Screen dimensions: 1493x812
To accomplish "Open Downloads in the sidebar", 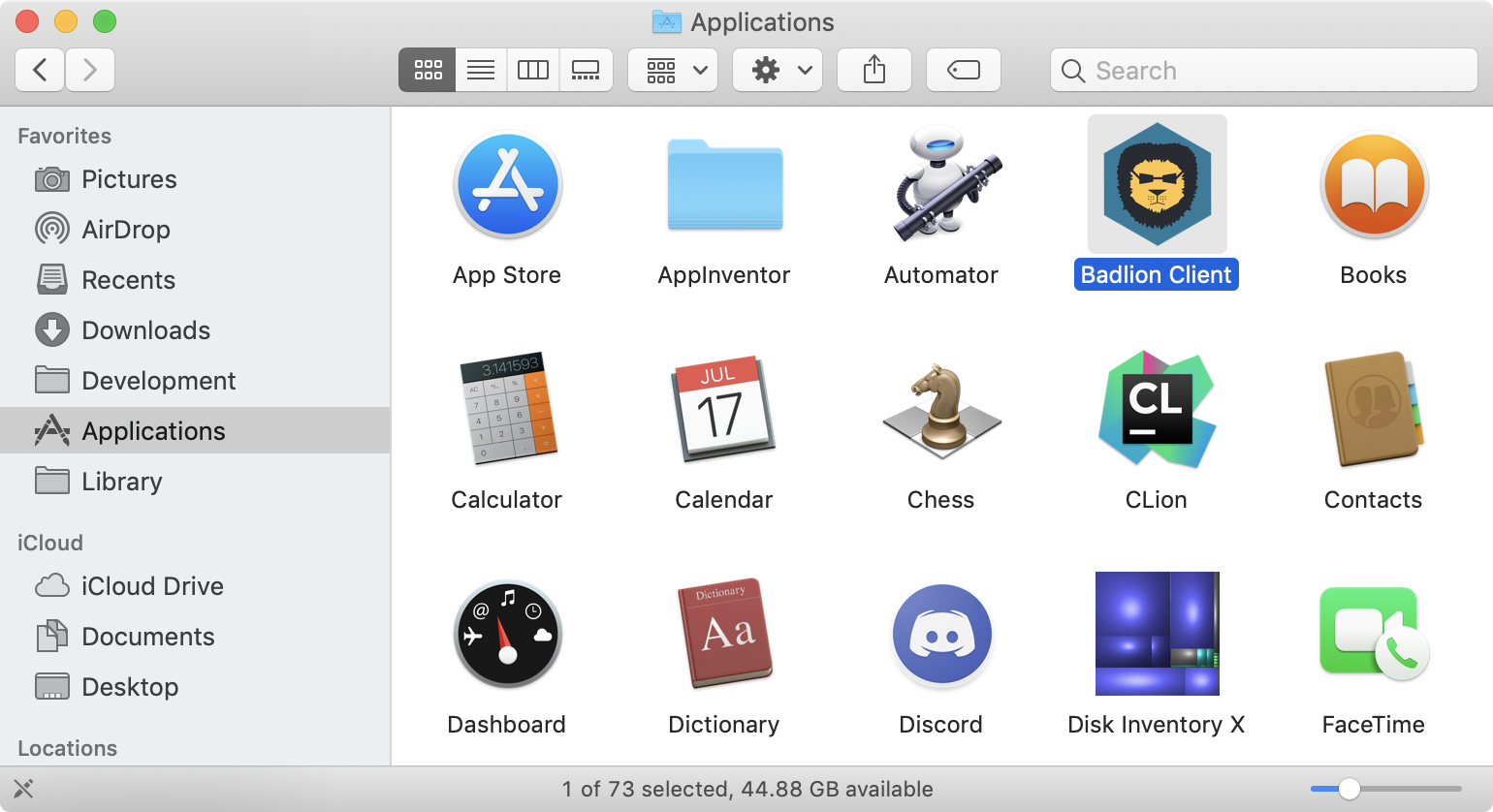I will (x=195, y=330).
